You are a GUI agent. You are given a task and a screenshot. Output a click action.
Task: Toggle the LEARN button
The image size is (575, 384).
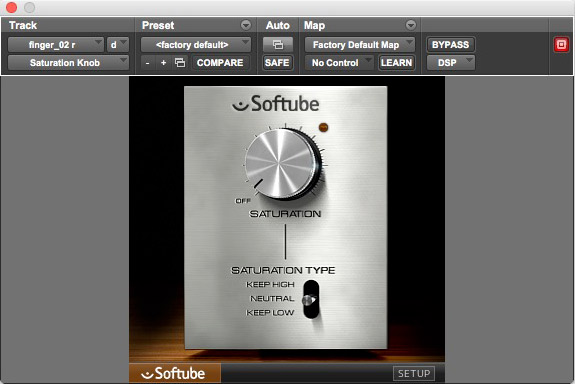(396, 63)
